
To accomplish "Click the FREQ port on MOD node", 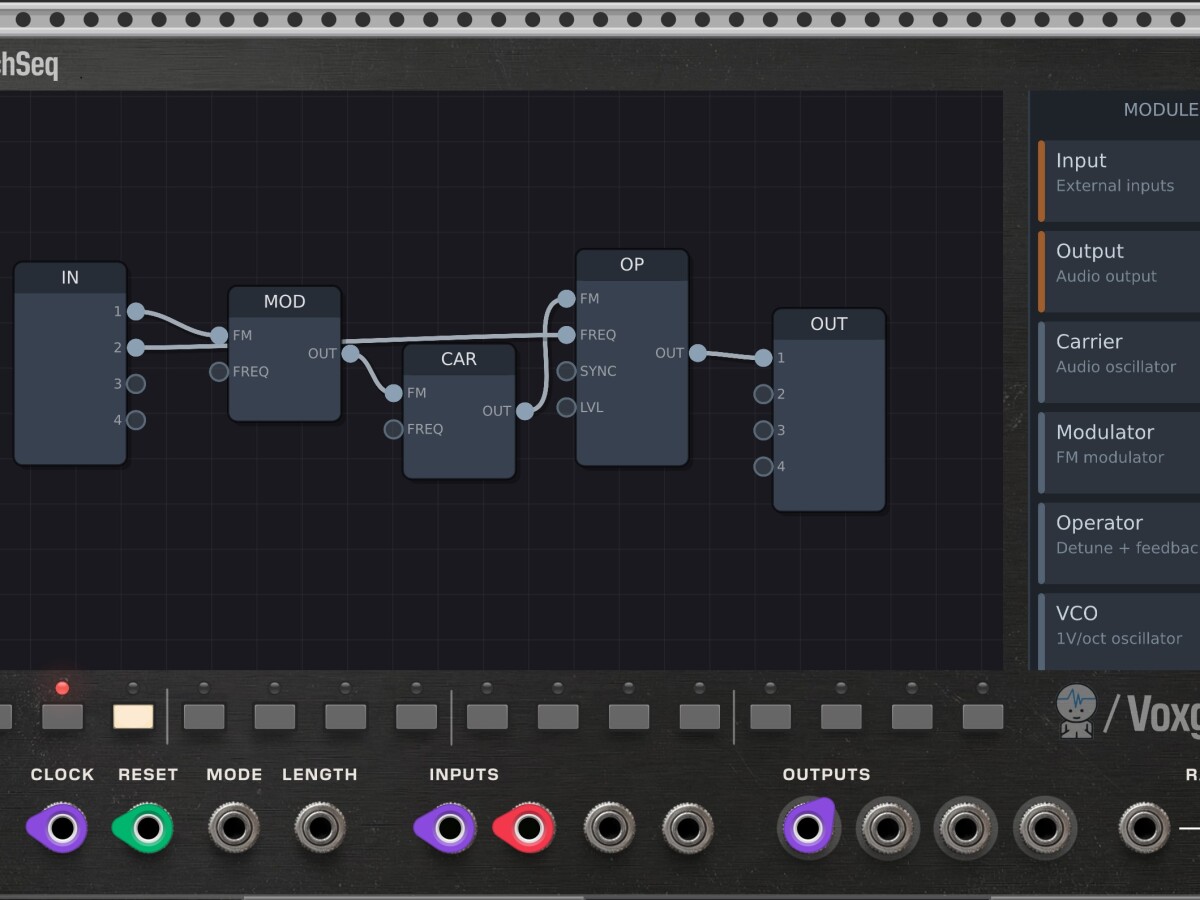I will pyautogui.click(x=219, y=372).
